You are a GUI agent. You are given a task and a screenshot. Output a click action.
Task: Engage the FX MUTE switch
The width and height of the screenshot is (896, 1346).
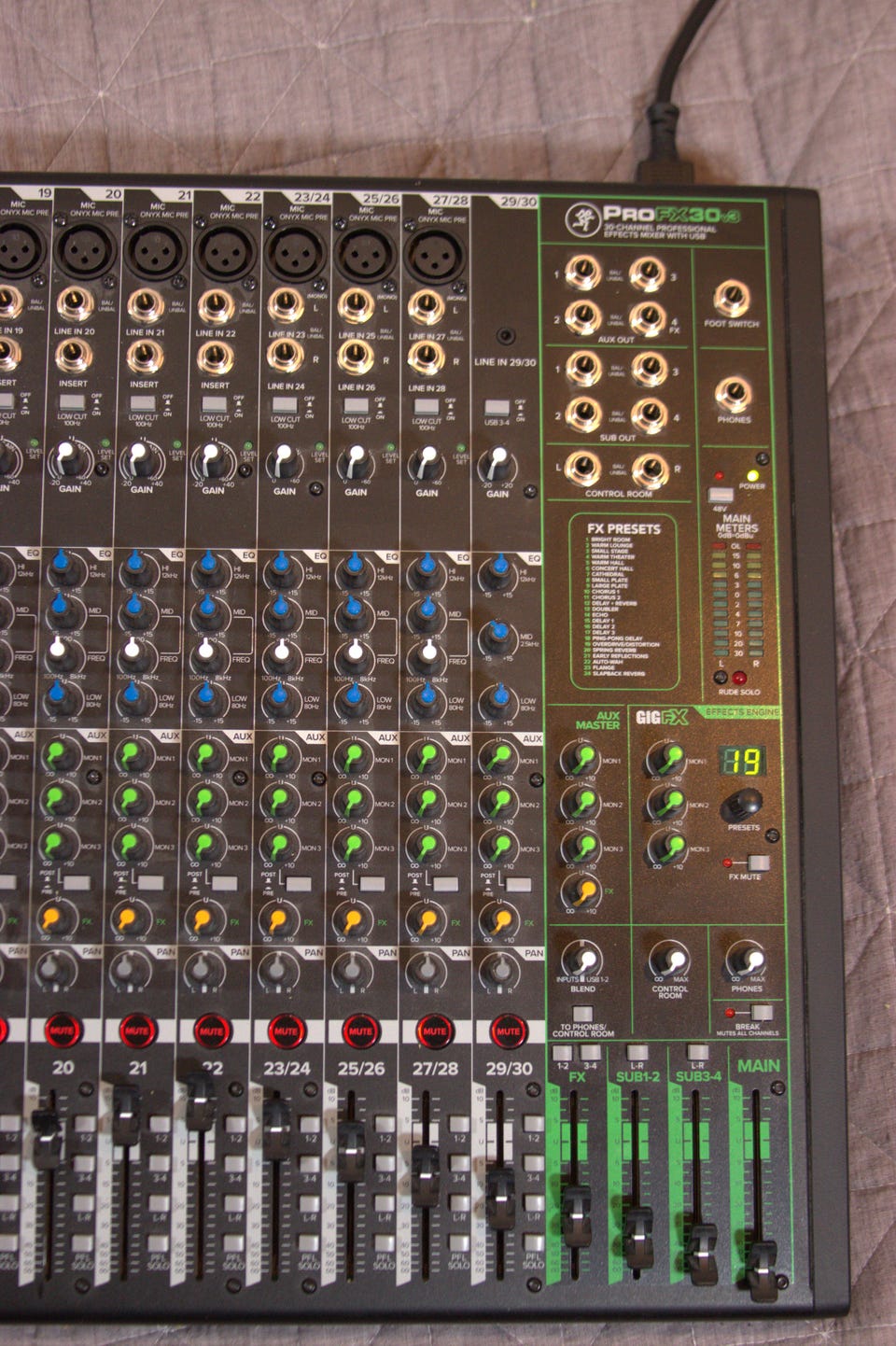click(758, 862)
